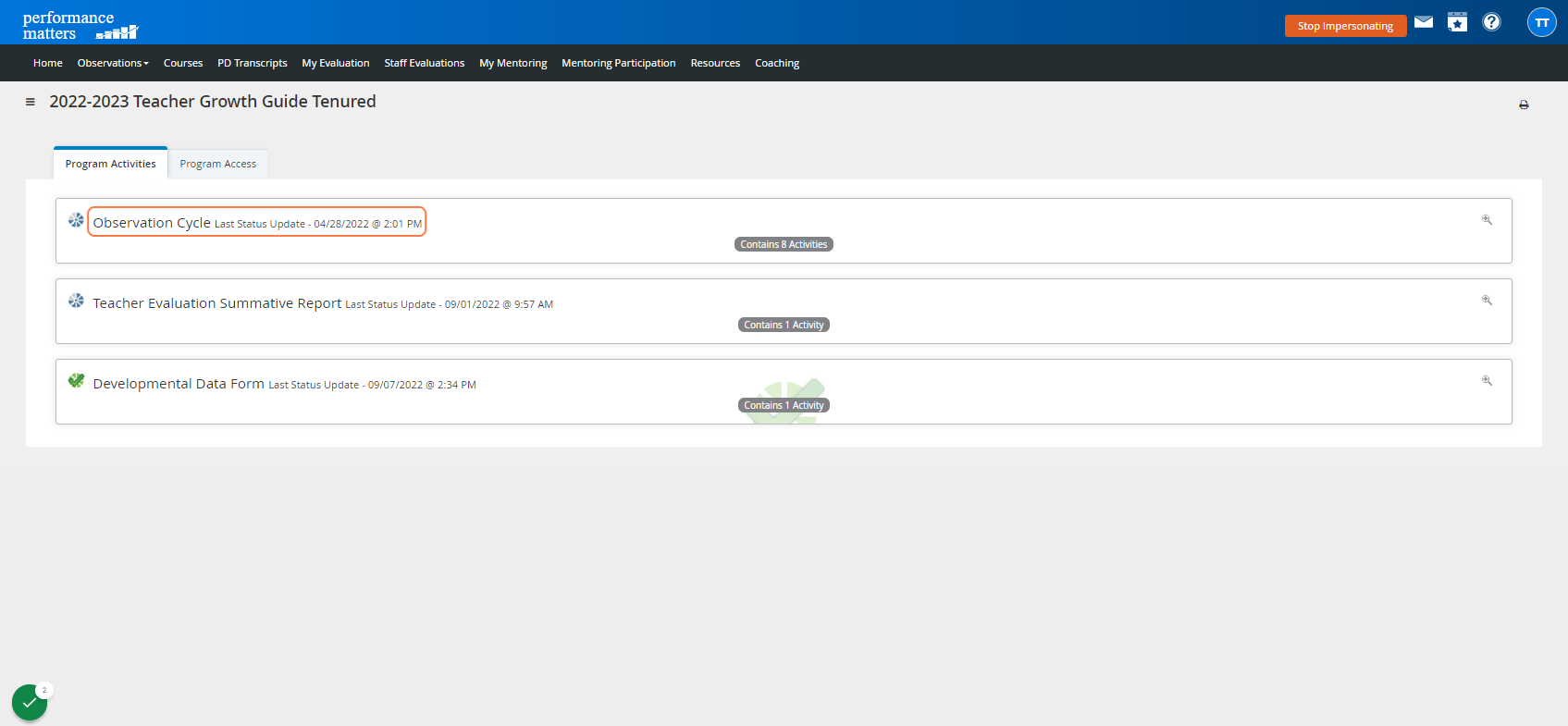The height and width of the screenshot is (726, 1568).
Task: Open Resources in the navigation
Action: pyautogui.click(x=715, y=63)
